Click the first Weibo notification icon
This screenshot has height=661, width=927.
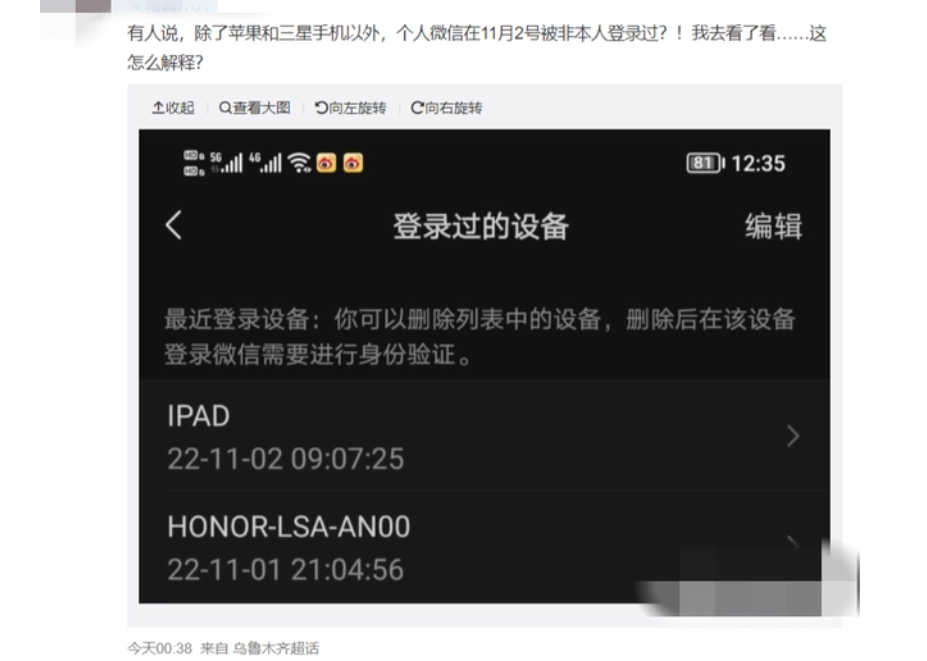click(x=326, y=163)
